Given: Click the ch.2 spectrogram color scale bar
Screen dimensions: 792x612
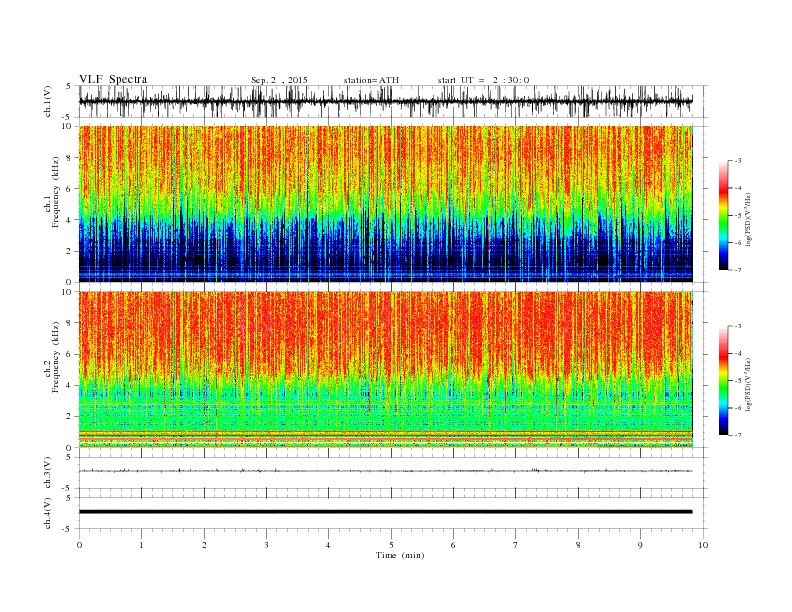Looking at the screenshot, I should [723, 380].
